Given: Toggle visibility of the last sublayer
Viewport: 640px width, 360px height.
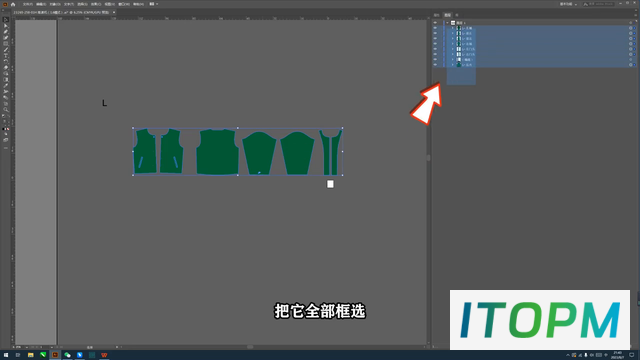Looking at the screenshot, I should (435, 65).
